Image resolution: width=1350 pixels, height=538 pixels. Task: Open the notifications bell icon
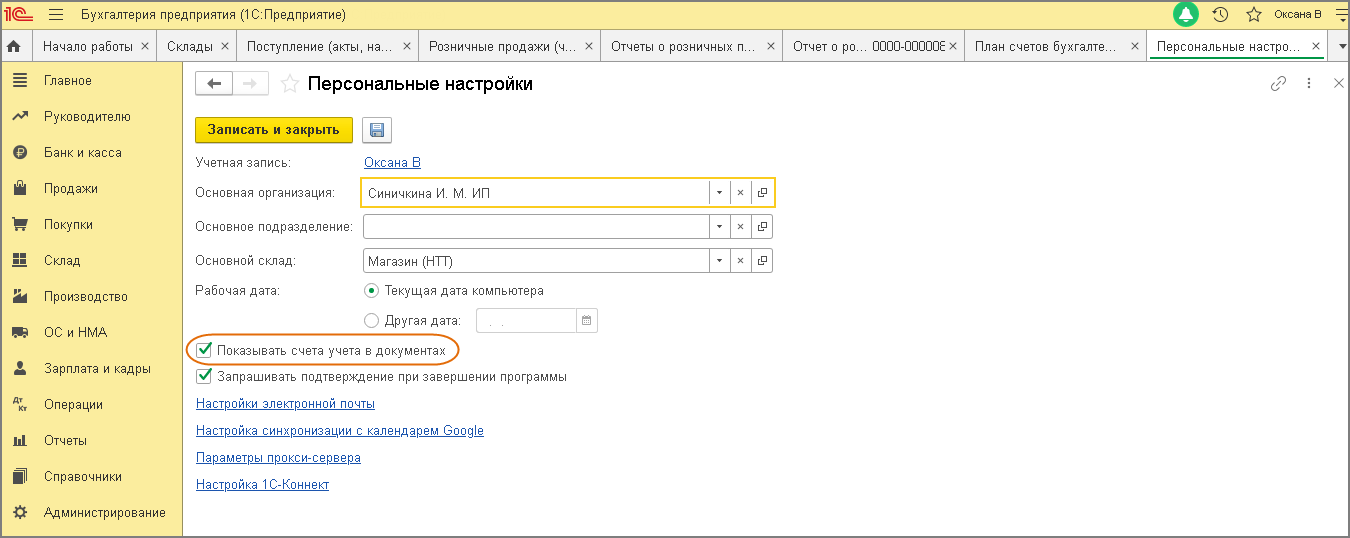pyautogui.click(x=1186, y=15)
